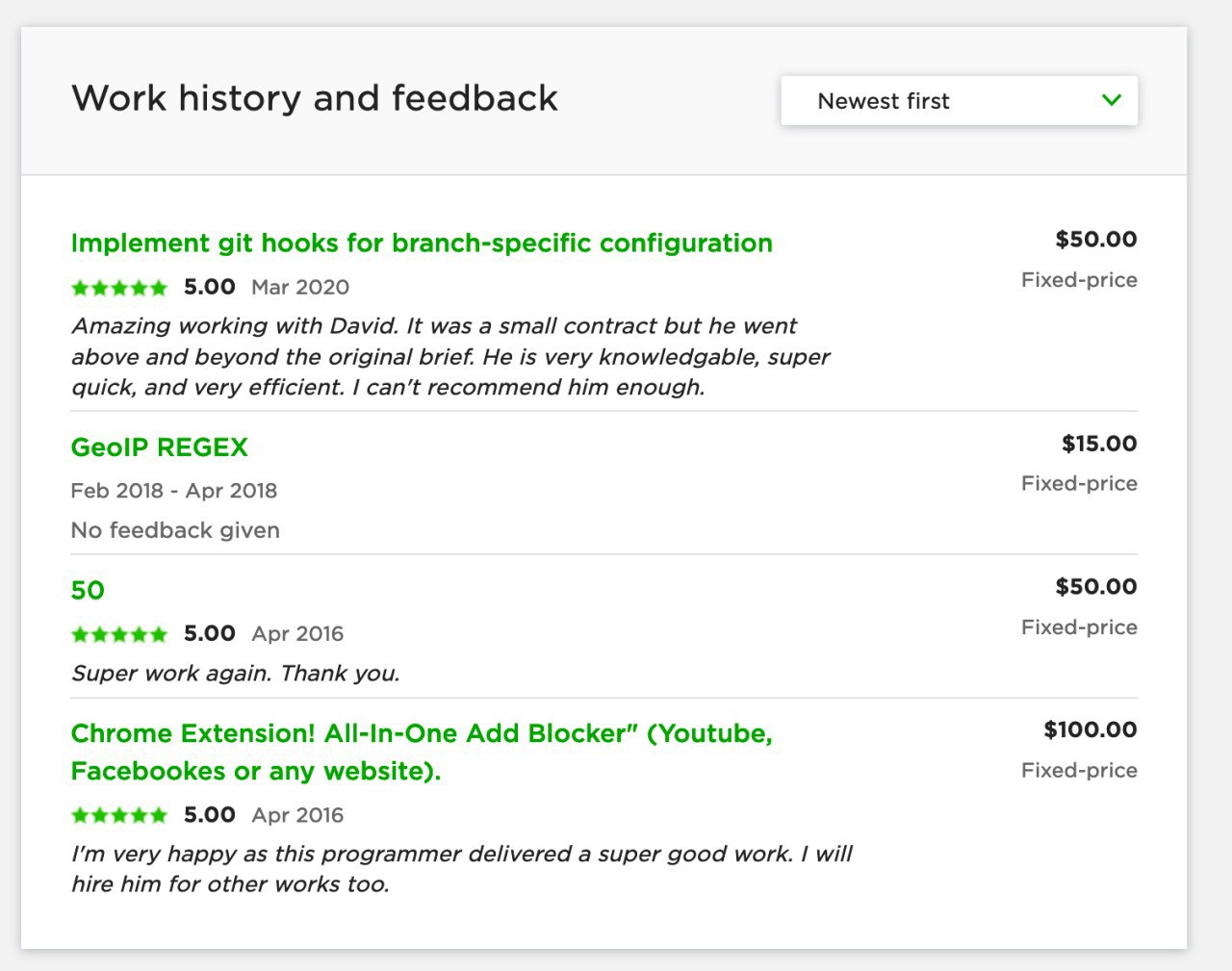This screenshot has width=1232, height=971.
Task: Click the No feedback given text
Action: click(175, 530)
